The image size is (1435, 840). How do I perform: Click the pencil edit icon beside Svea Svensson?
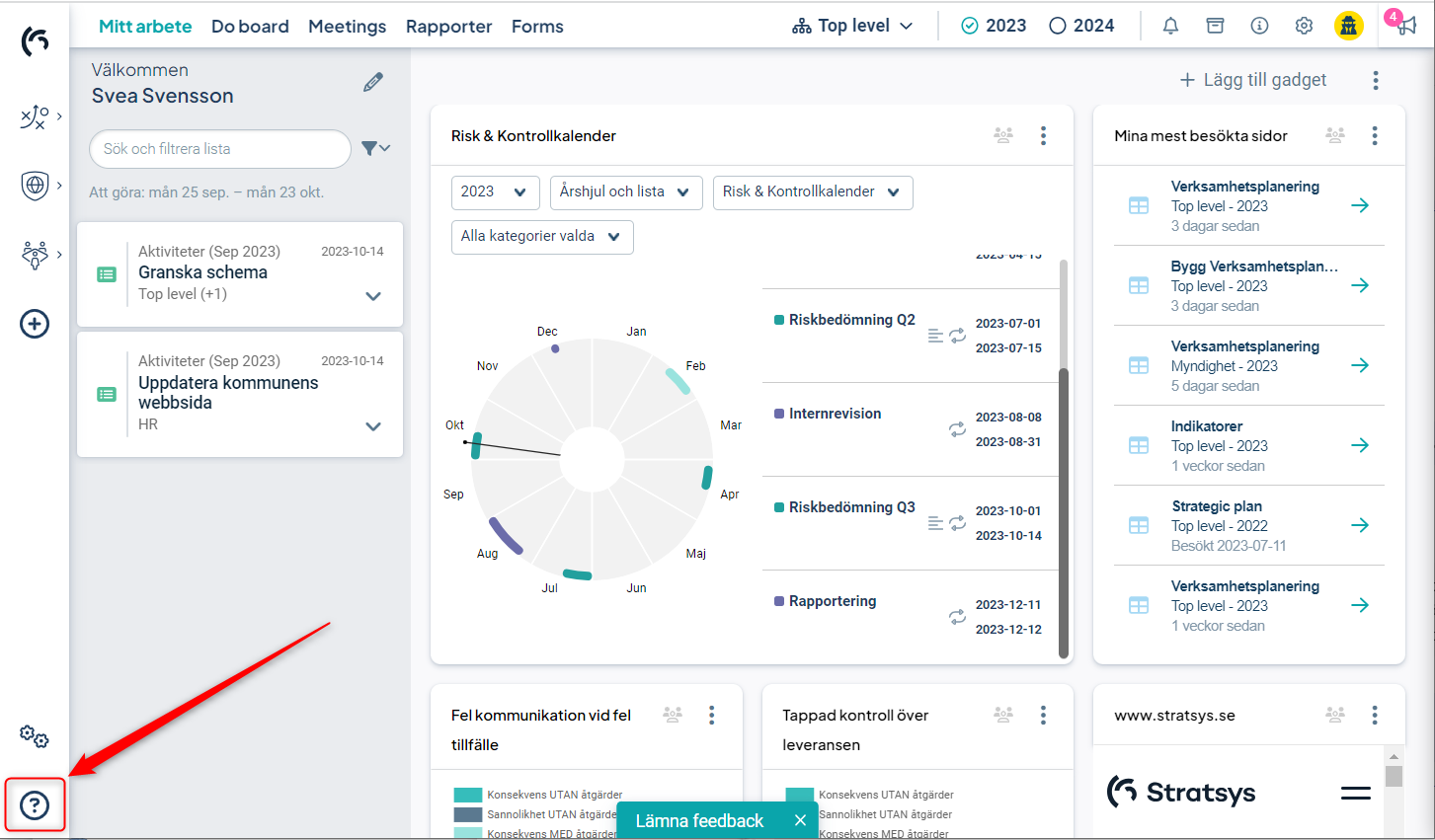(372, 83)
